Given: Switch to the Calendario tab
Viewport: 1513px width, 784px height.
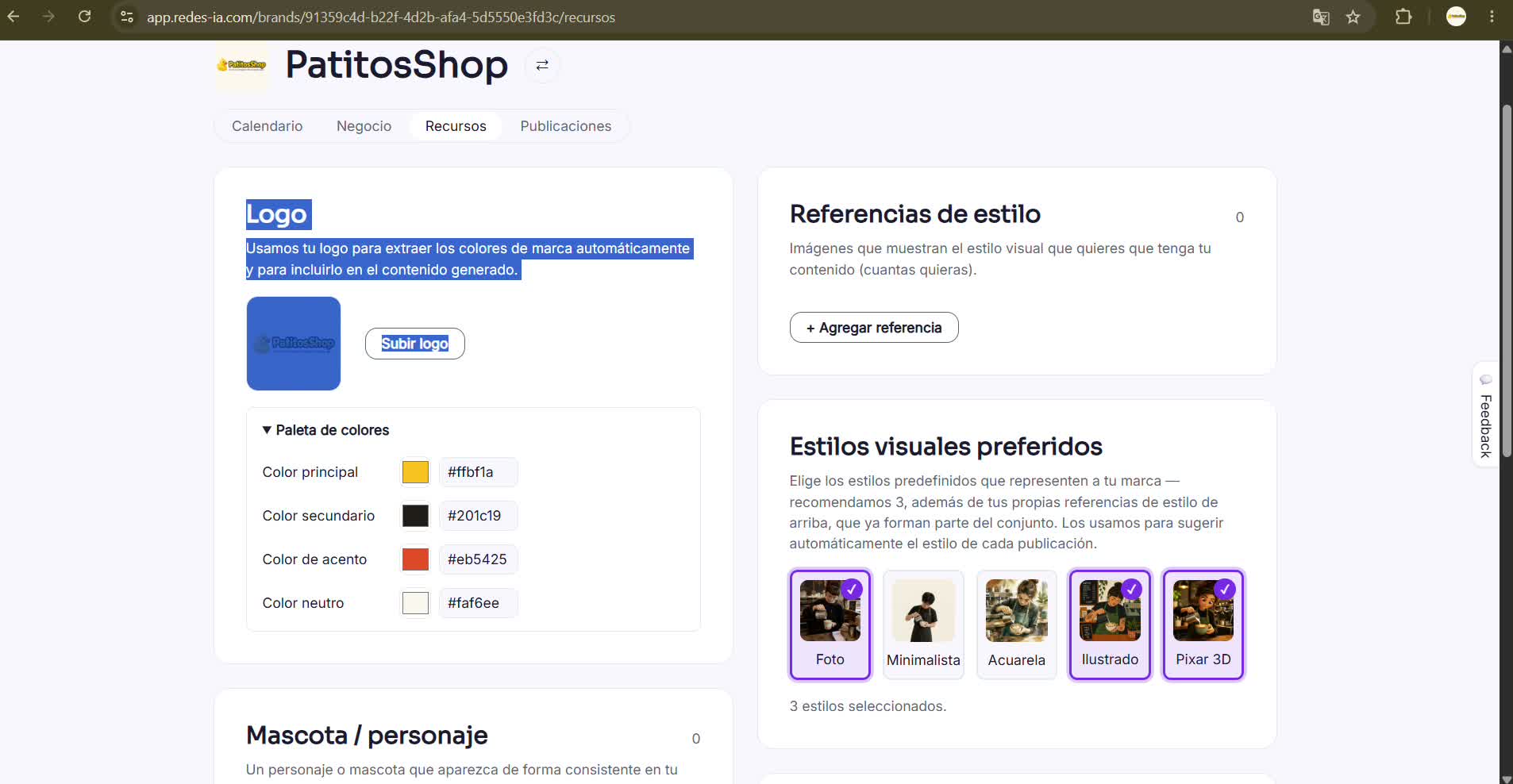Looking at the screenshot, I should tap(267, 126).
